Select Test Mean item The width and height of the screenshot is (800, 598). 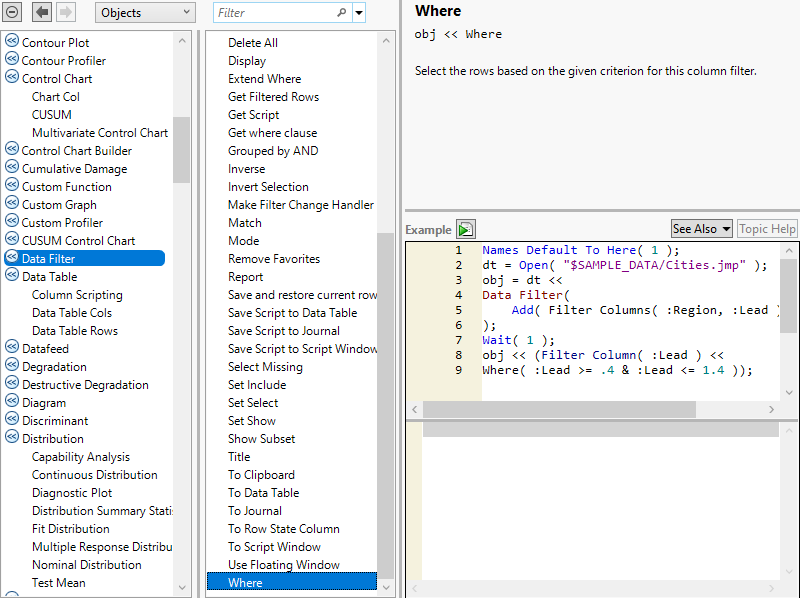[x=59, y=583]
